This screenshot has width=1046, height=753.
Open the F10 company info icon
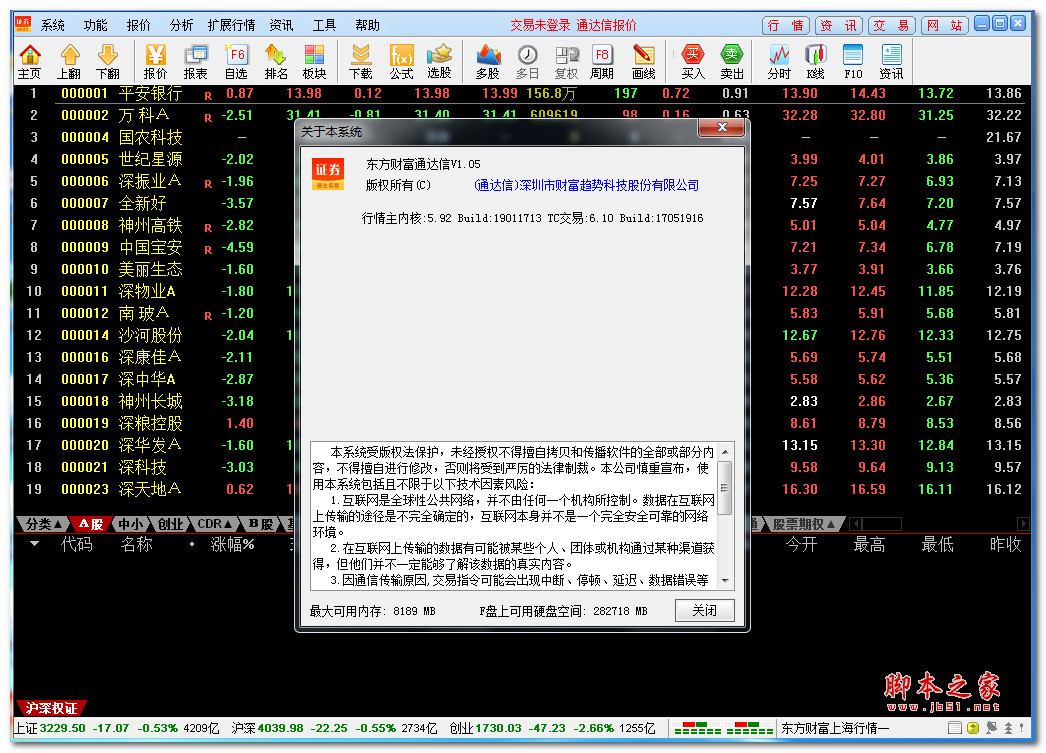(x=853, y=61)
